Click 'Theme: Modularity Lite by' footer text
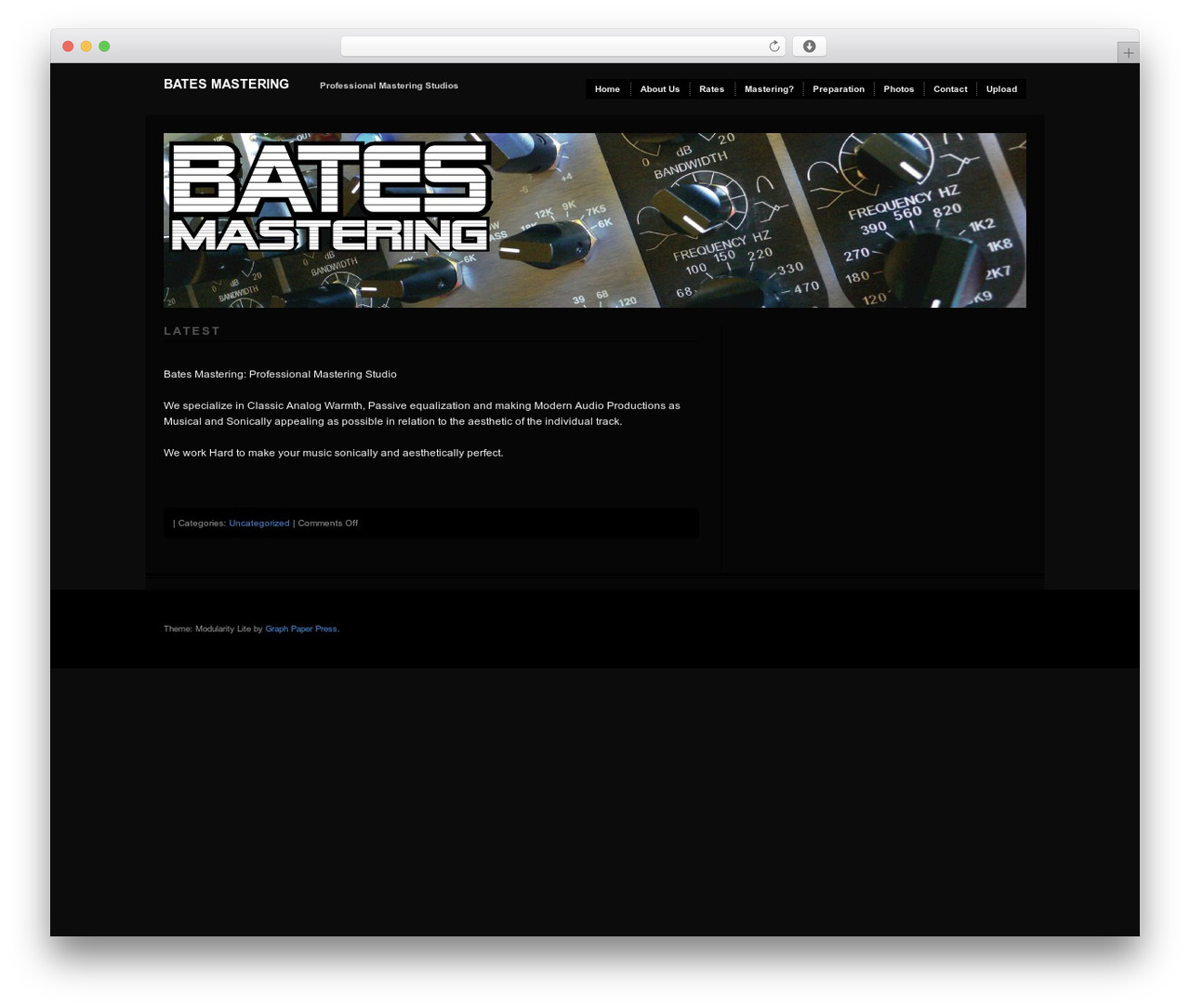 [x=213, y=630]
